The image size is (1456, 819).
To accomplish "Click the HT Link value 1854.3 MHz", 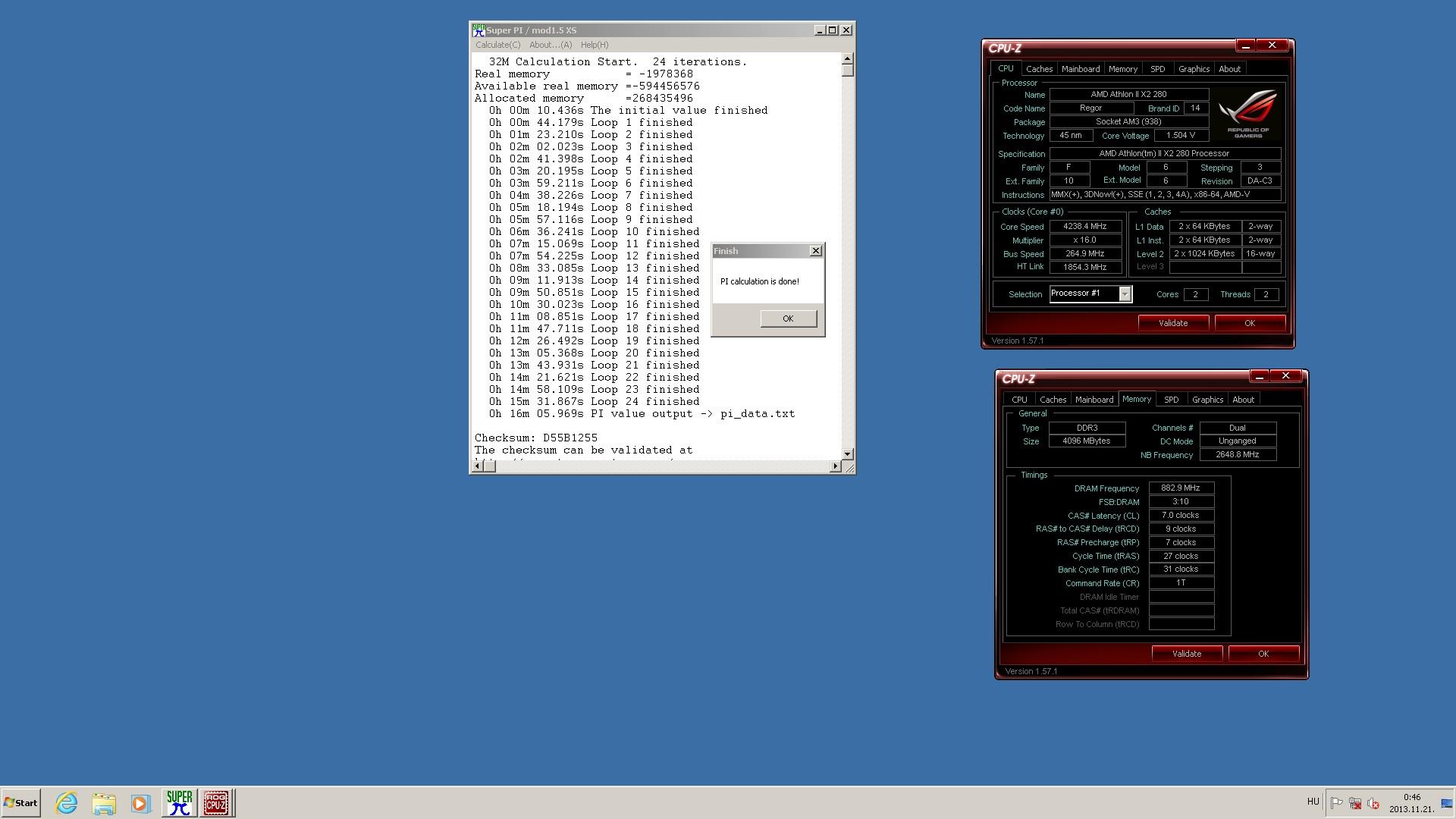I will click(1085, 268).
